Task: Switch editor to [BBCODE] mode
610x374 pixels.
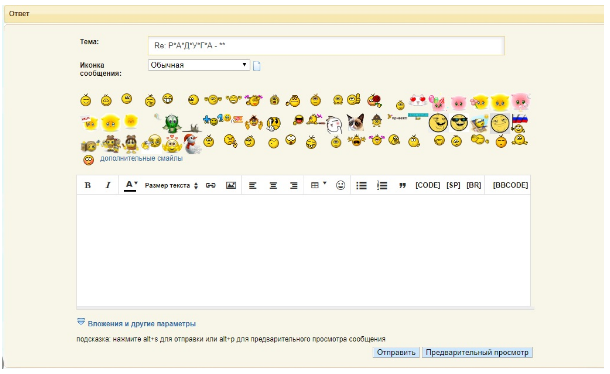Action: [510, 185]
